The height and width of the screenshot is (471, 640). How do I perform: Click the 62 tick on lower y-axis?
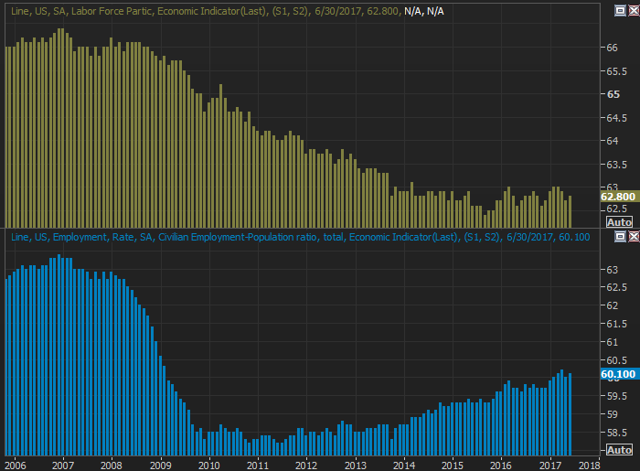tap(612, 306)
